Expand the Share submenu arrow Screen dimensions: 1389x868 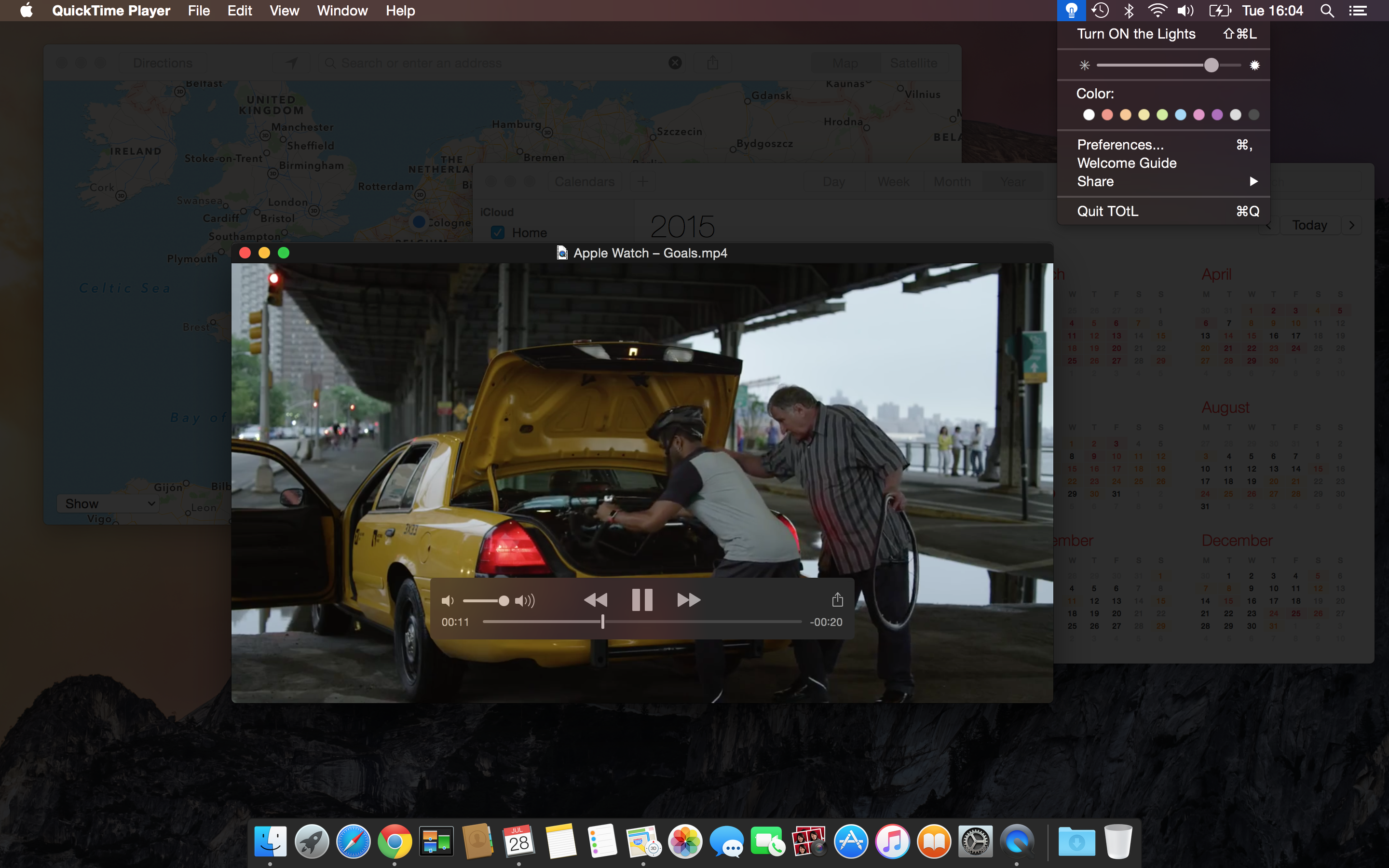point(1253,181)
